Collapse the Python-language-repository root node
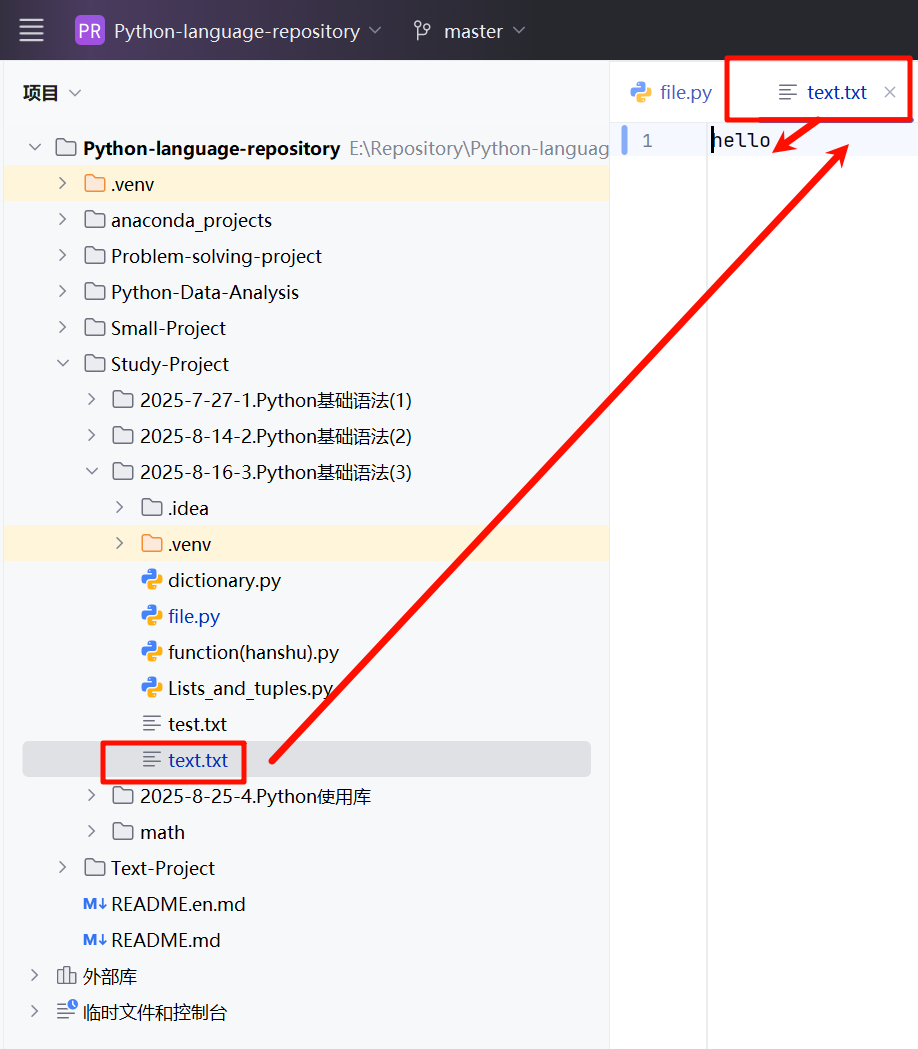This screenshot has width=918, height=1049. pyautogui.click(x=35, y=147)
